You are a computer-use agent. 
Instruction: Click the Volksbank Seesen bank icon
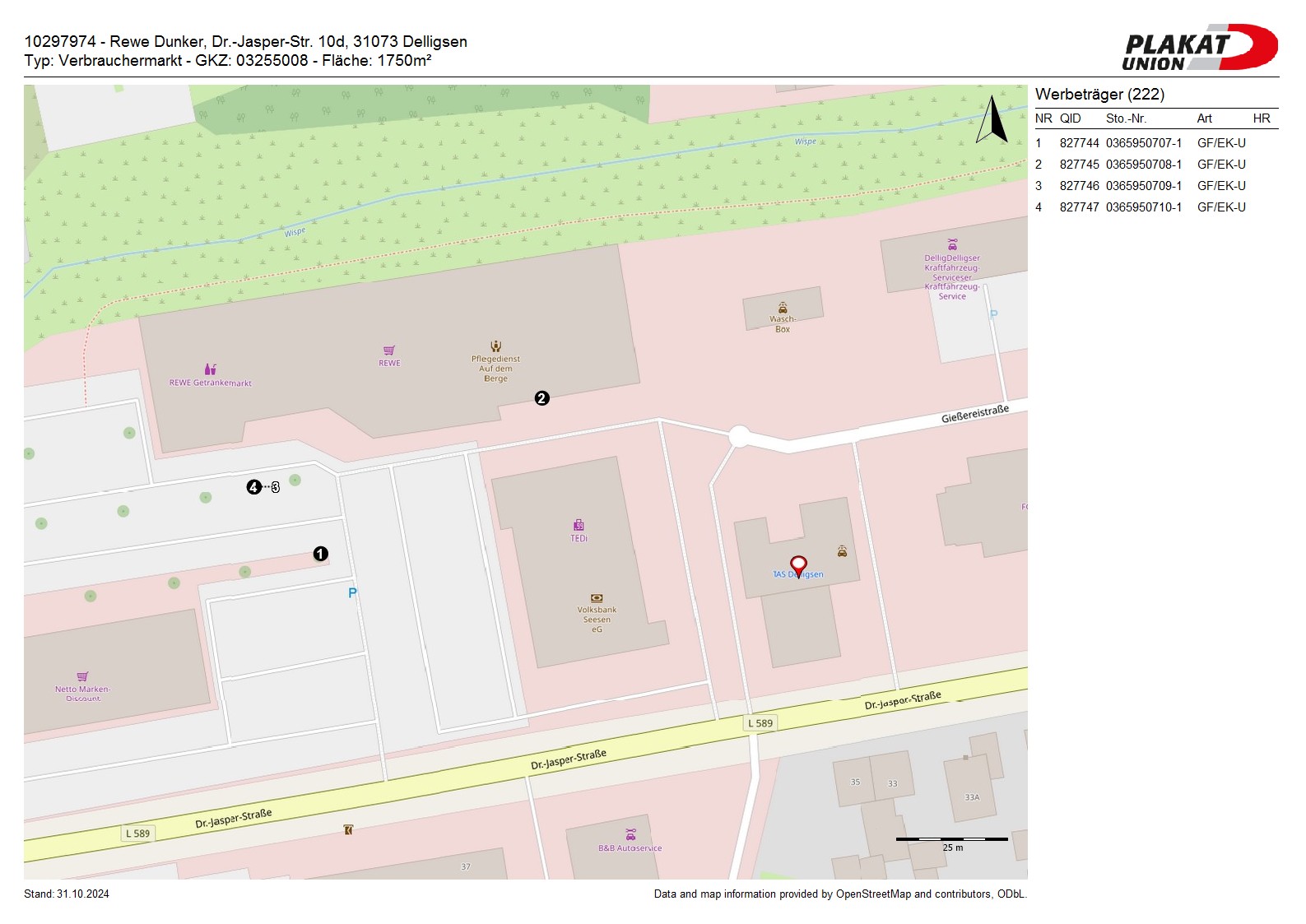(597, 598)
